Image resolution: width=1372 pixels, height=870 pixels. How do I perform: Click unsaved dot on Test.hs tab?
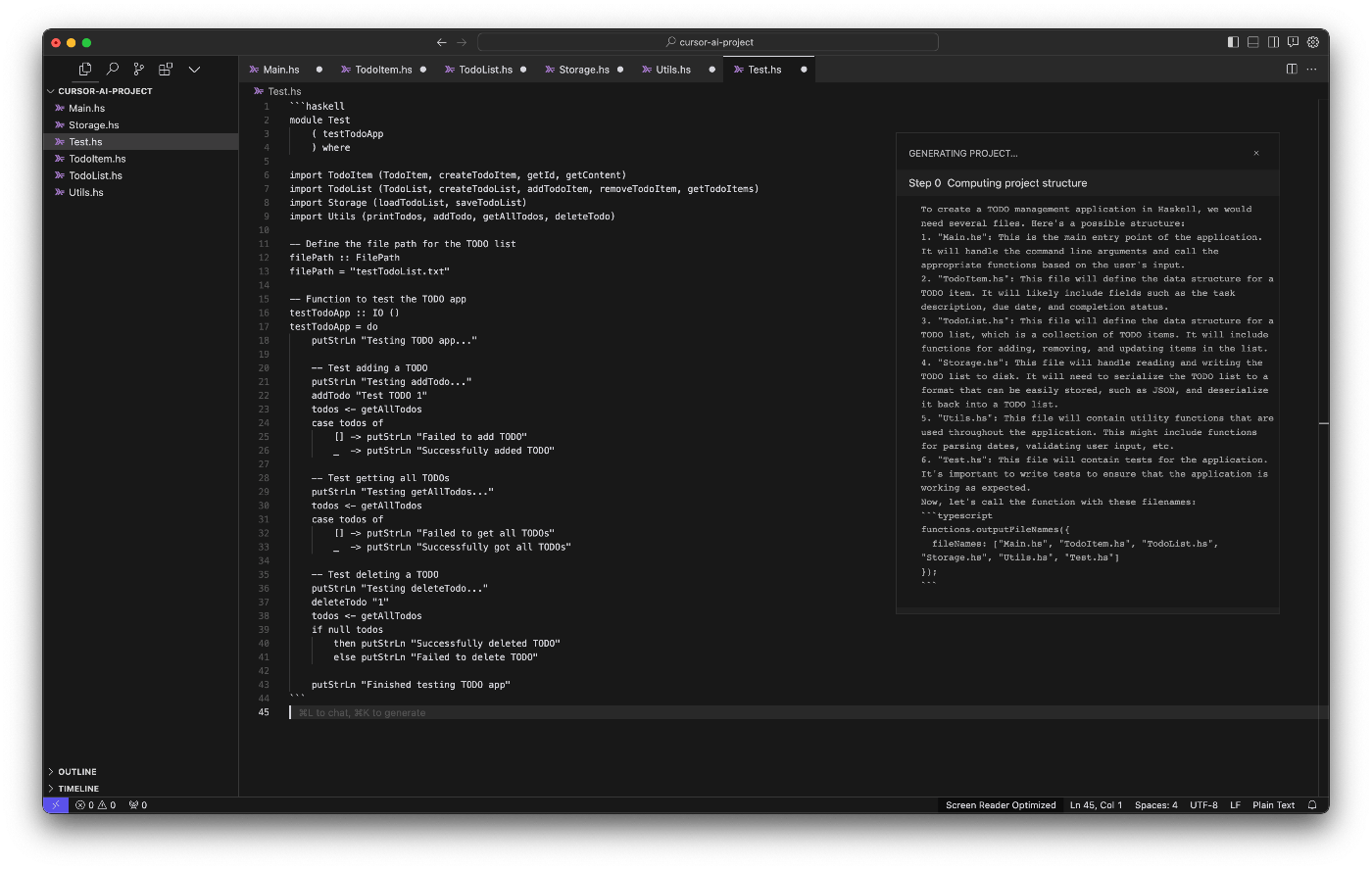click(x=804, y=70)
